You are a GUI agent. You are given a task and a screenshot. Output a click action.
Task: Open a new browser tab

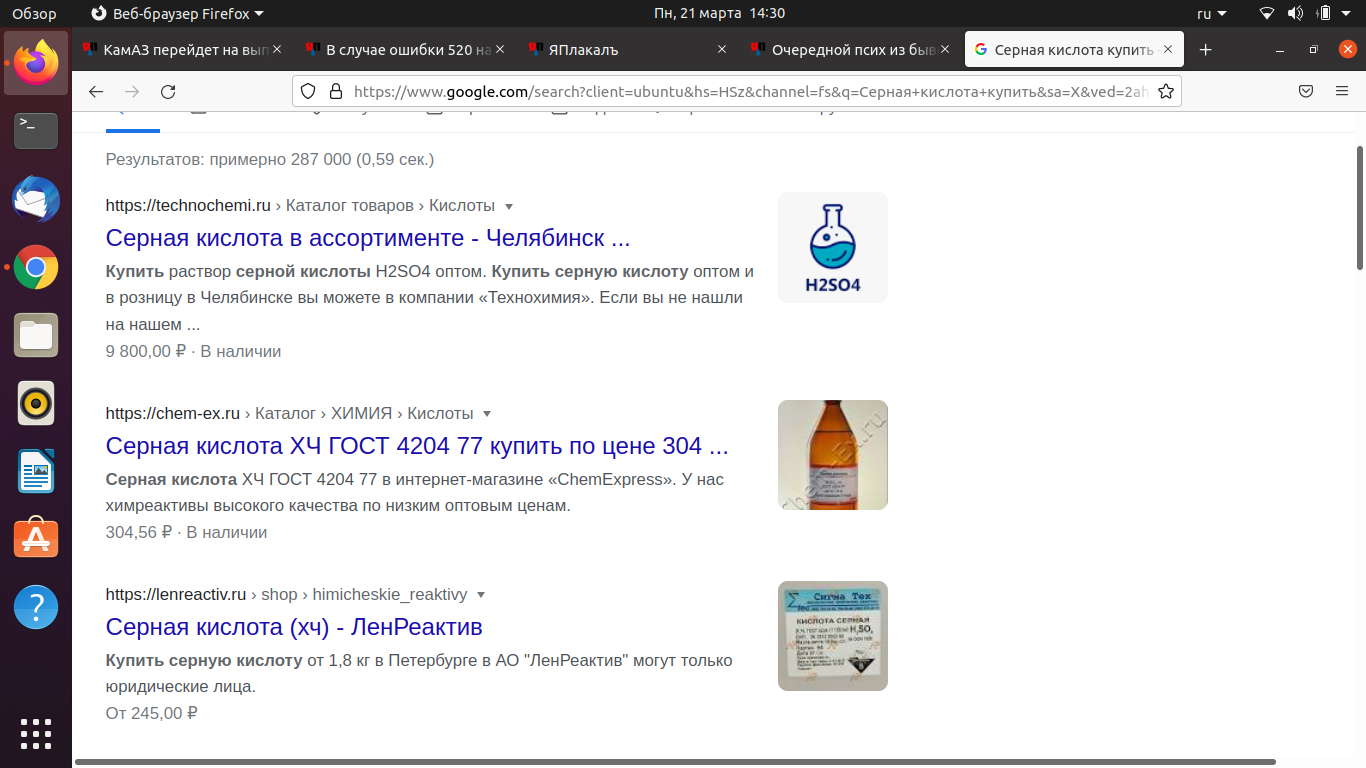click(x=1206, y=49)
